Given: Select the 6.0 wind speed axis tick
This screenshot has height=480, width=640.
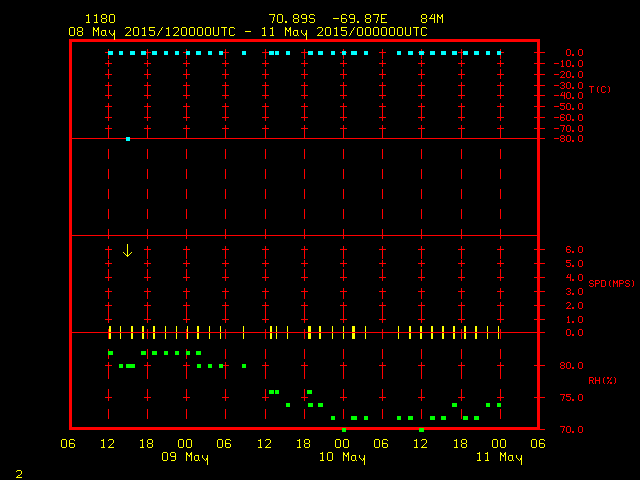Looking at the screenshot, I should 574,250.
